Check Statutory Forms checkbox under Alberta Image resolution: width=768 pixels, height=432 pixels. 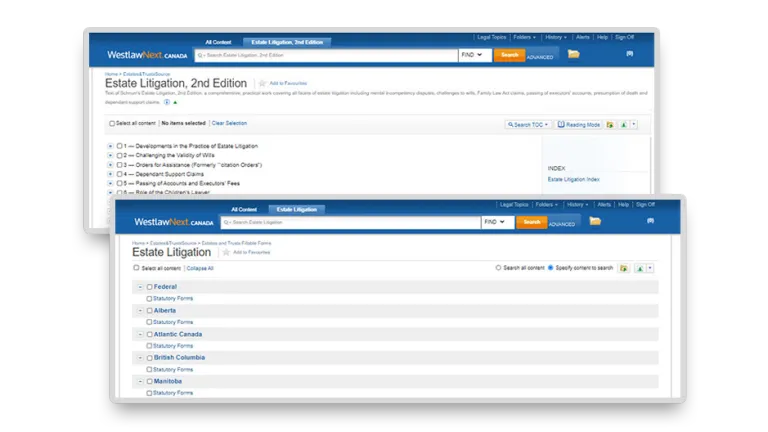point(149,322)
